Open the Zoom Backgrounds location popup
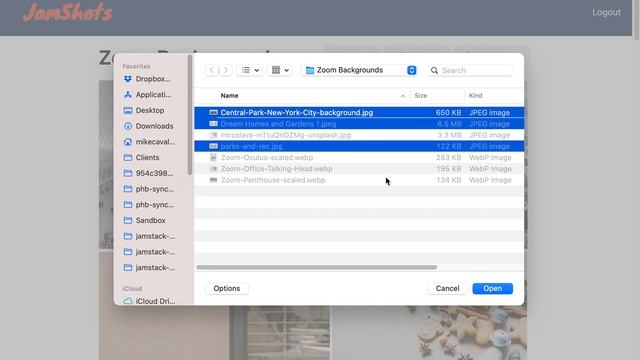 360,70
